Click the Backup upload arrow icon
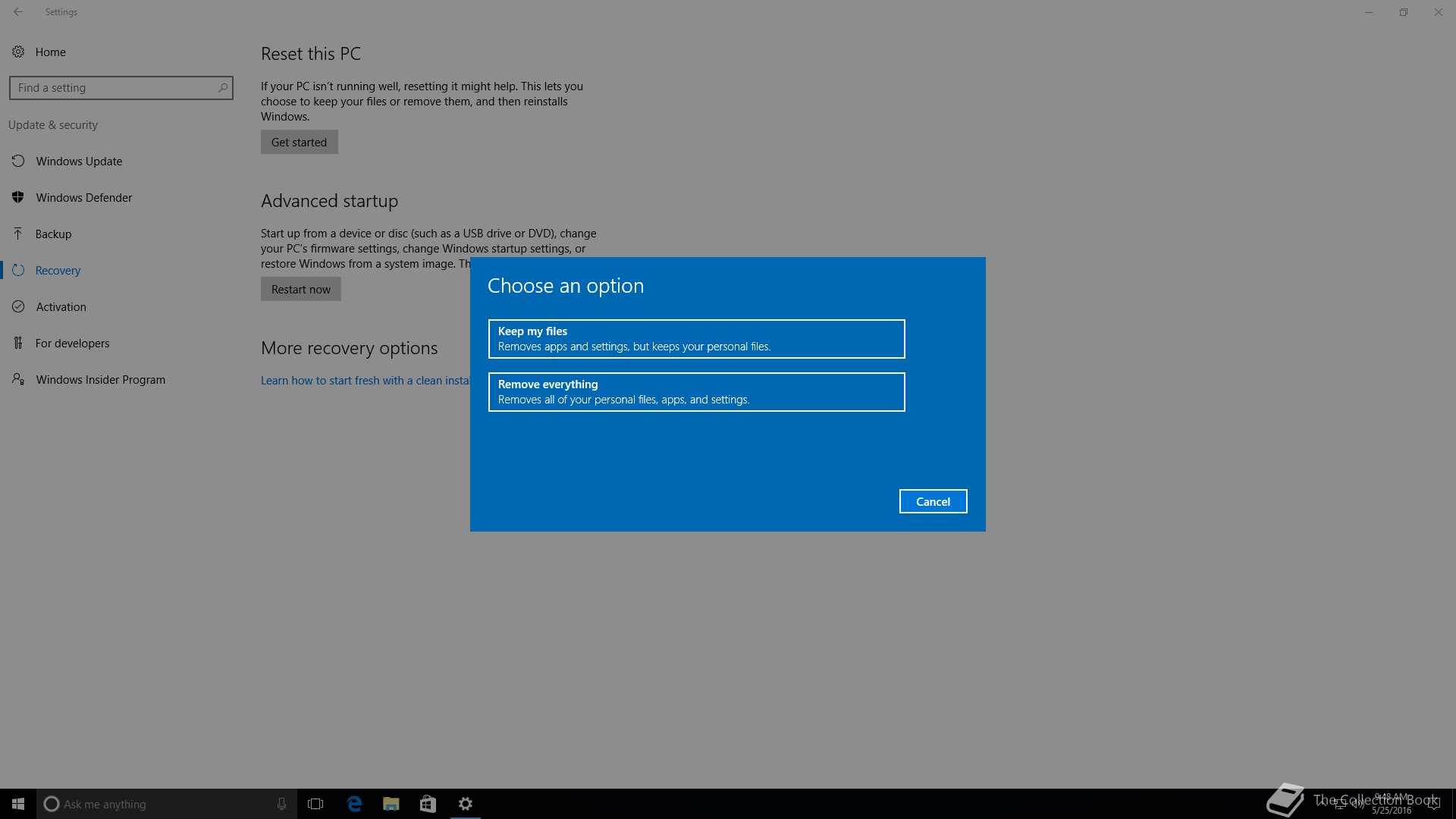The width and height of the screenshot is (1456, 819). point(18,234)
